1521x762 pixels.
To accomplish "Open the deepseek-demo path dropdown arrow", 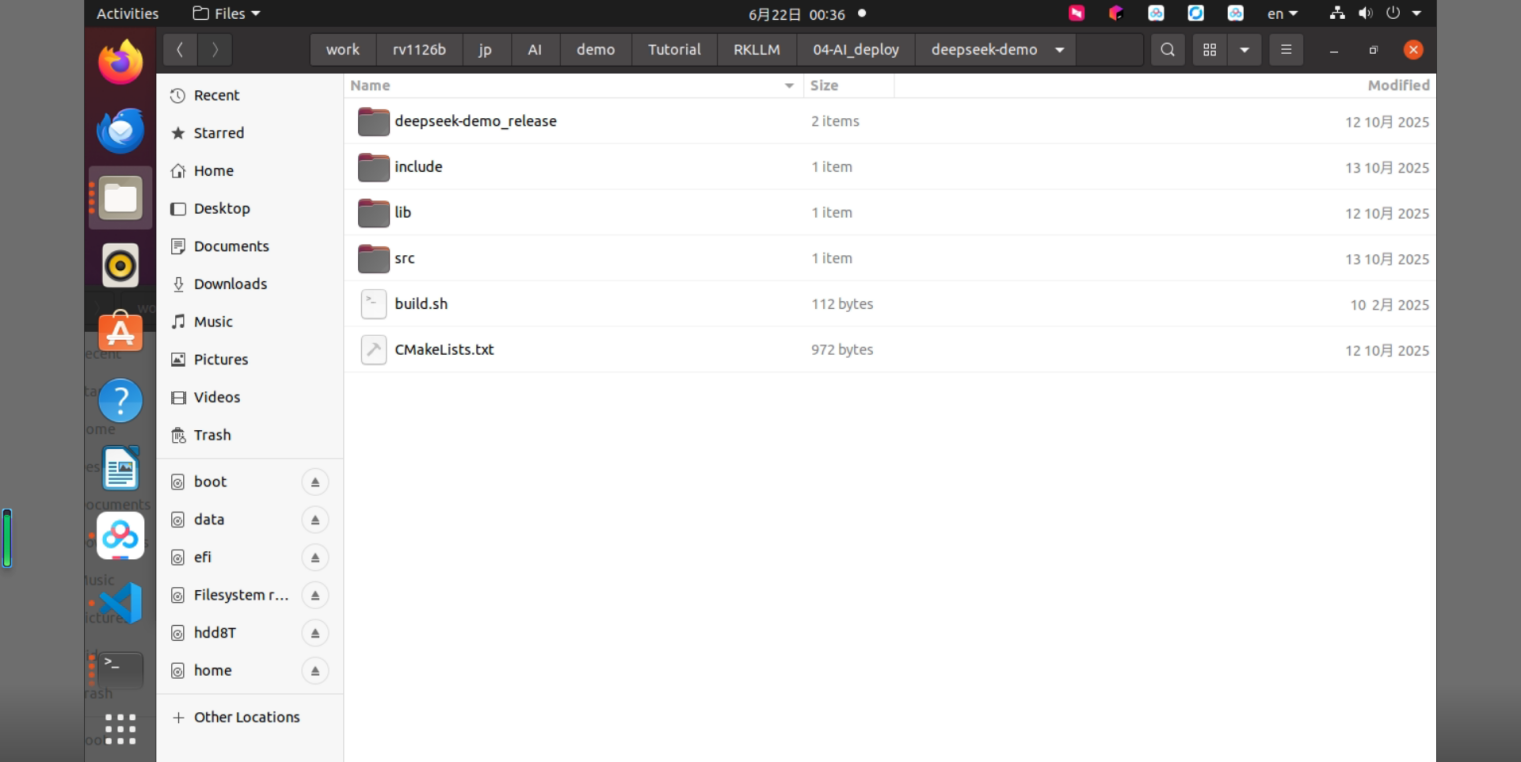I will 1059,50.
